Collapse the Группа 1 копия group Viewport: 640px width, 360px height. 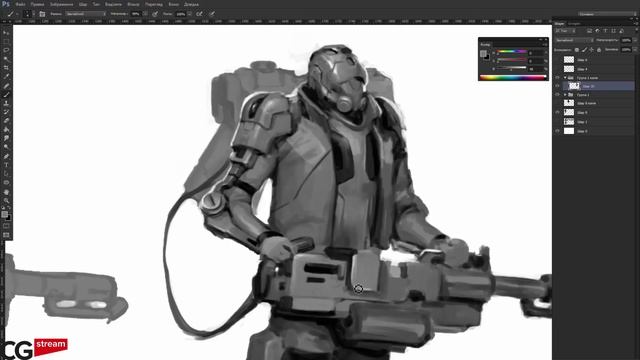[x=565, y=78]
